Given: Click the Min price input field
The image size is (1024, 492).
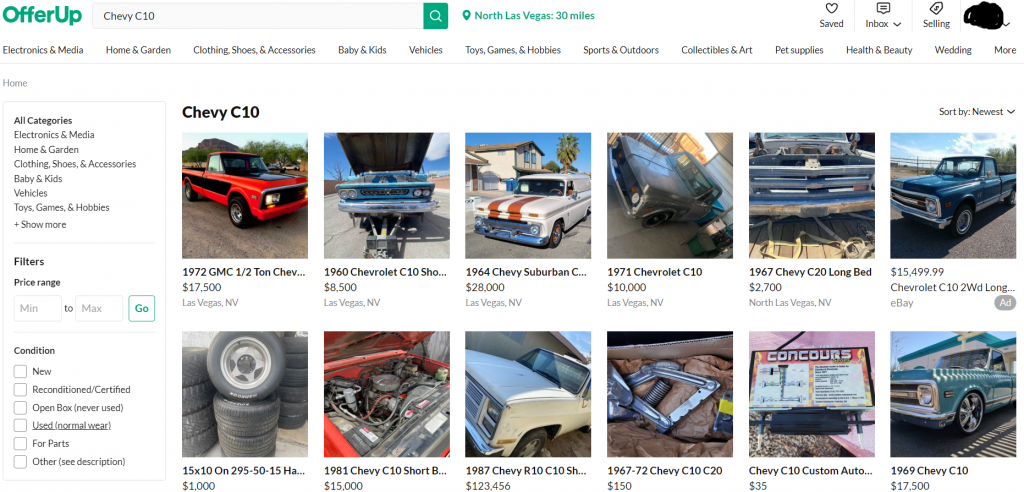Looking at the screenshot, I should point(38,308).
